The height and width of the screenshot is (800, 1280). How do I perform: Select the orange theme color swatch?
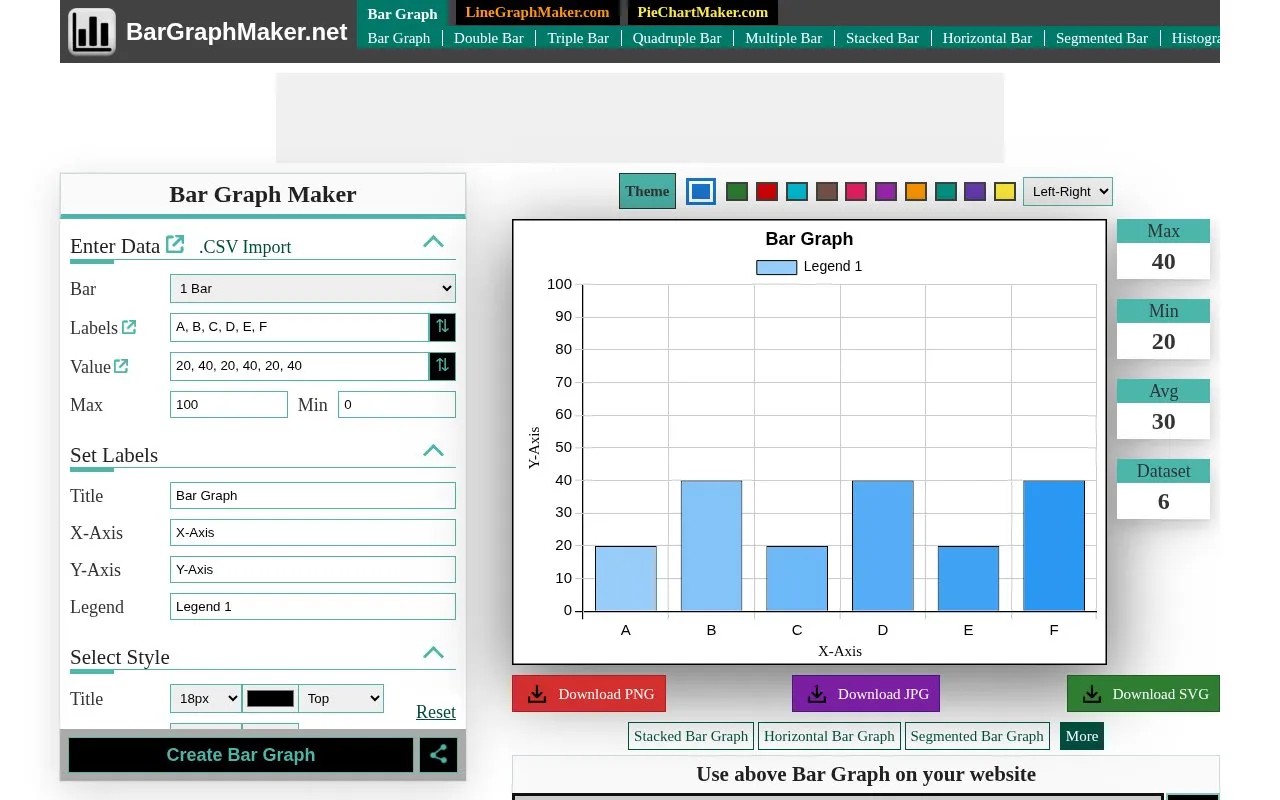click(x=916, y=191)
